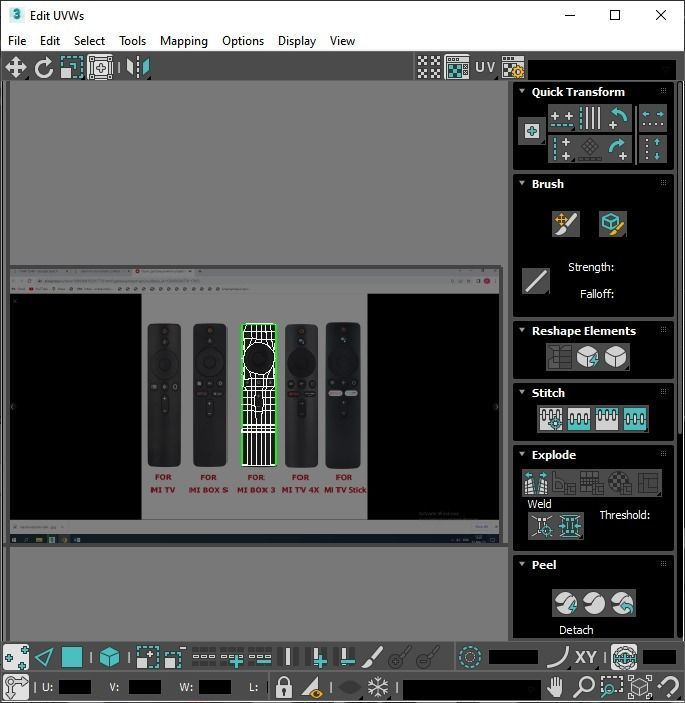Viewport: 685px width, 703px height.
Task: Click the XY soft selection space button
Action: 585,658
